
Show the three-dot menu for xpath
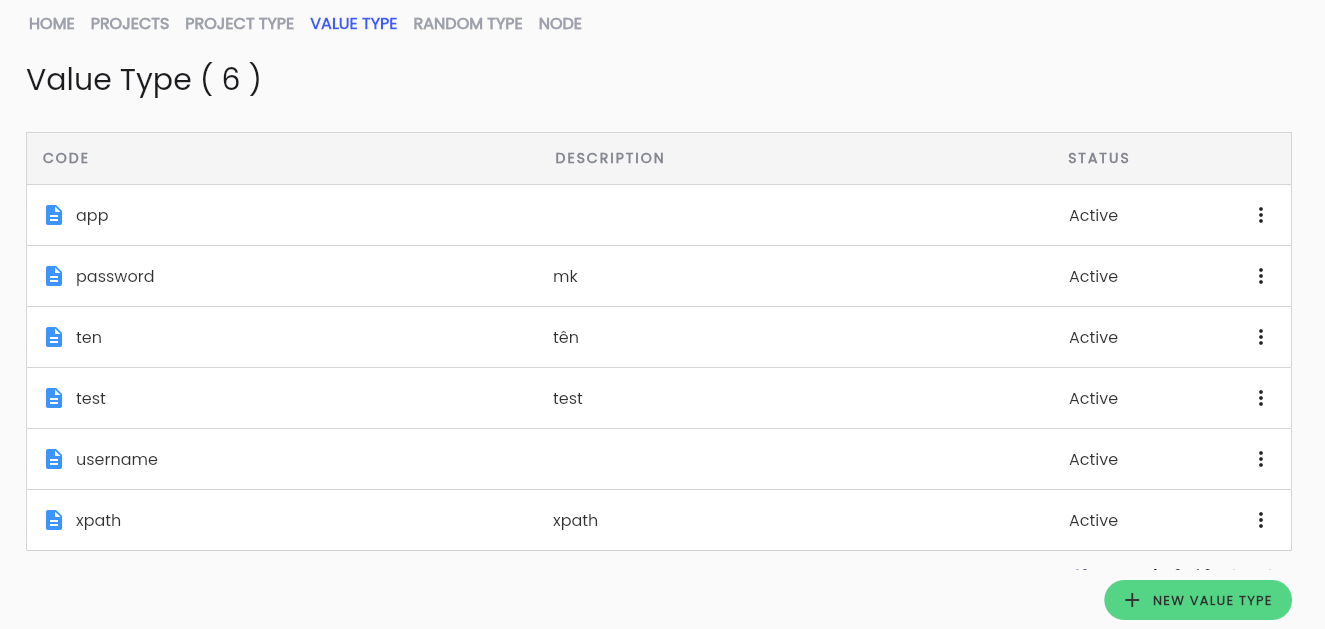(x=1261, y=520)
